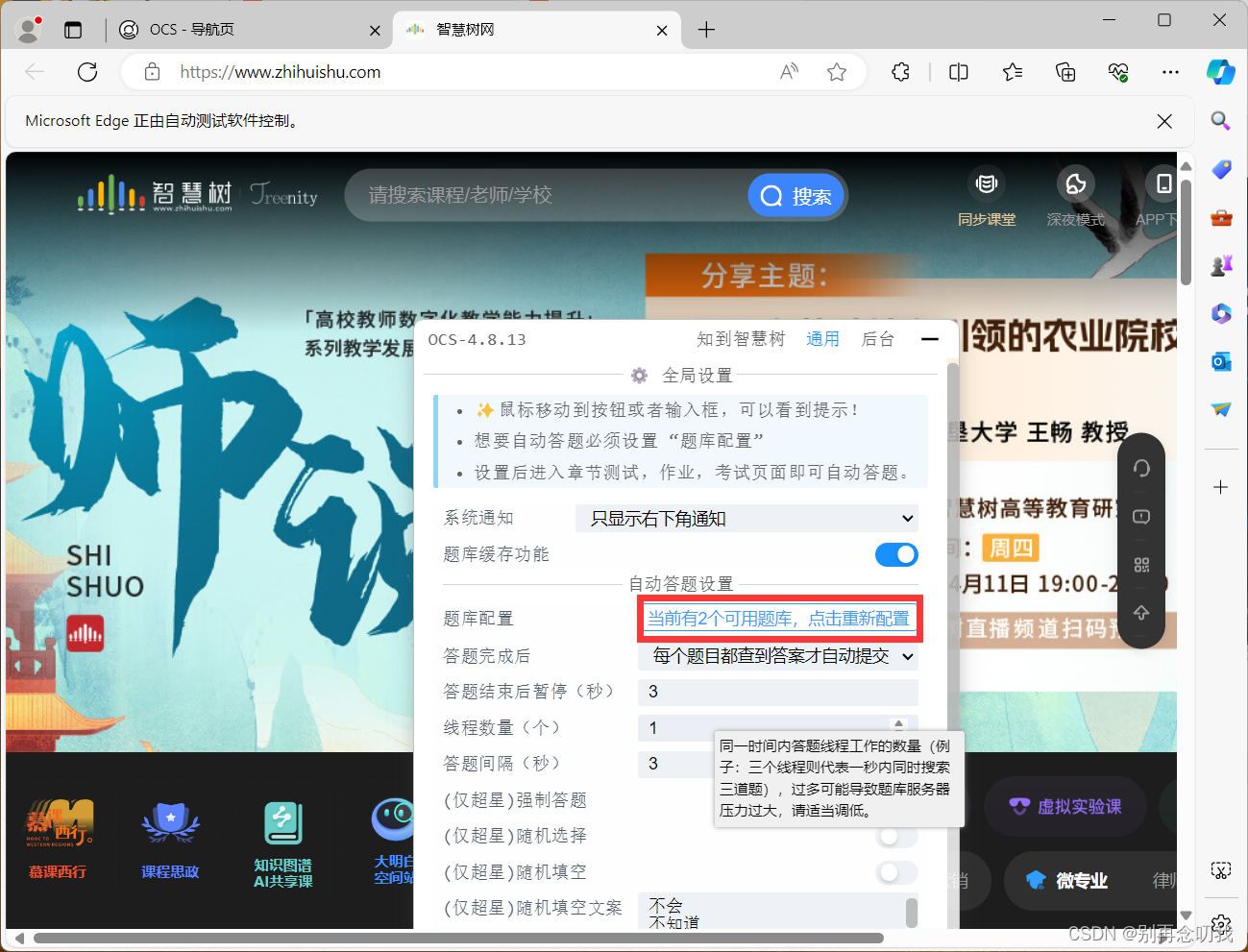
Task: Open the collections icon
Action: (x=1065, y=72)
